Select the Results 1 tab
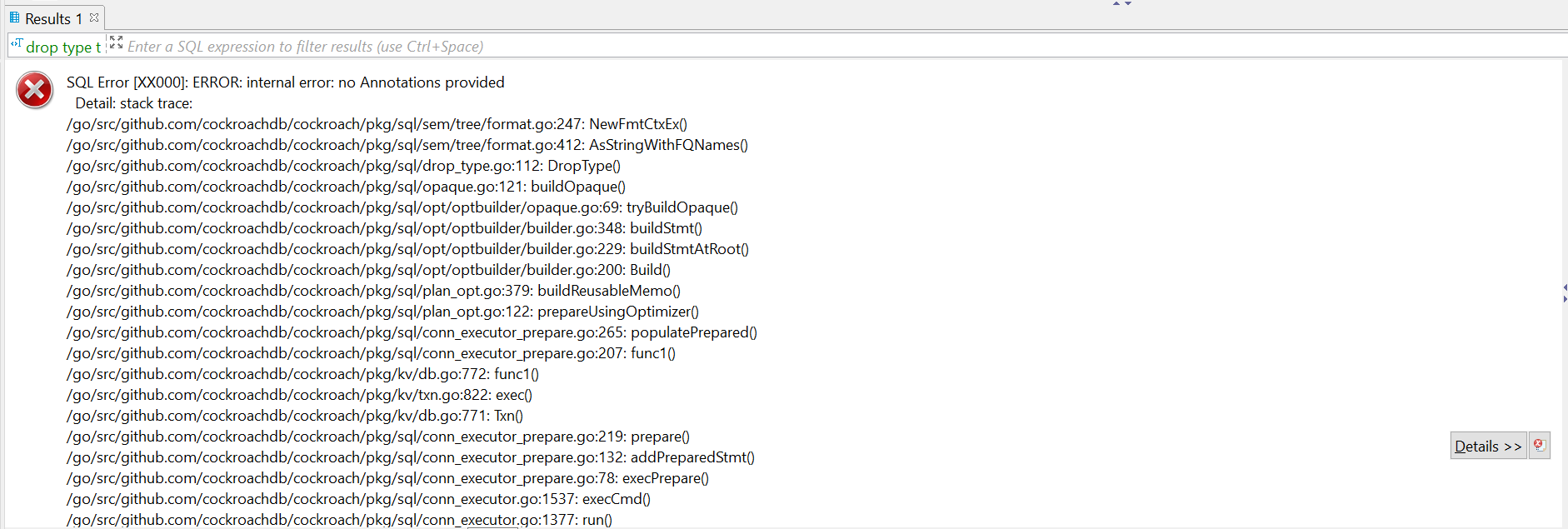 [x=53, y=18]
